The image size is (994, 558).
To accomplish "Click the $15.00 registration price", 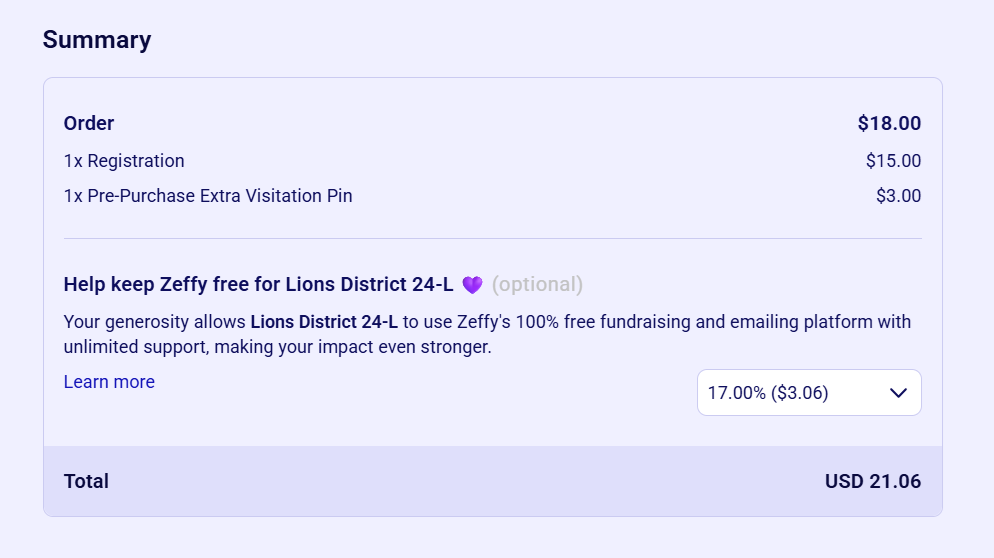I will tap(893, 161).
